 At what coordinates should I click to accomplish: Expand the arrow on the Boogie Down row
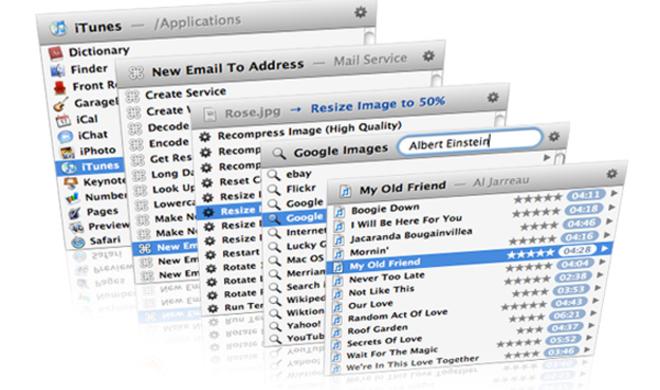(x=614, y=193)
